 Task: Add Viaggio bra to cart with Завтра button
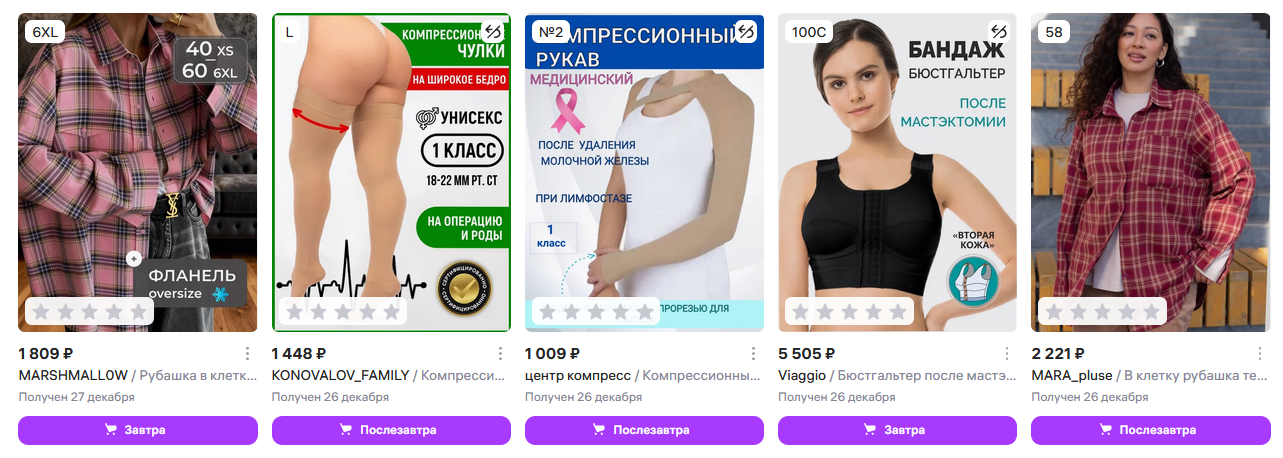point(897,430)
